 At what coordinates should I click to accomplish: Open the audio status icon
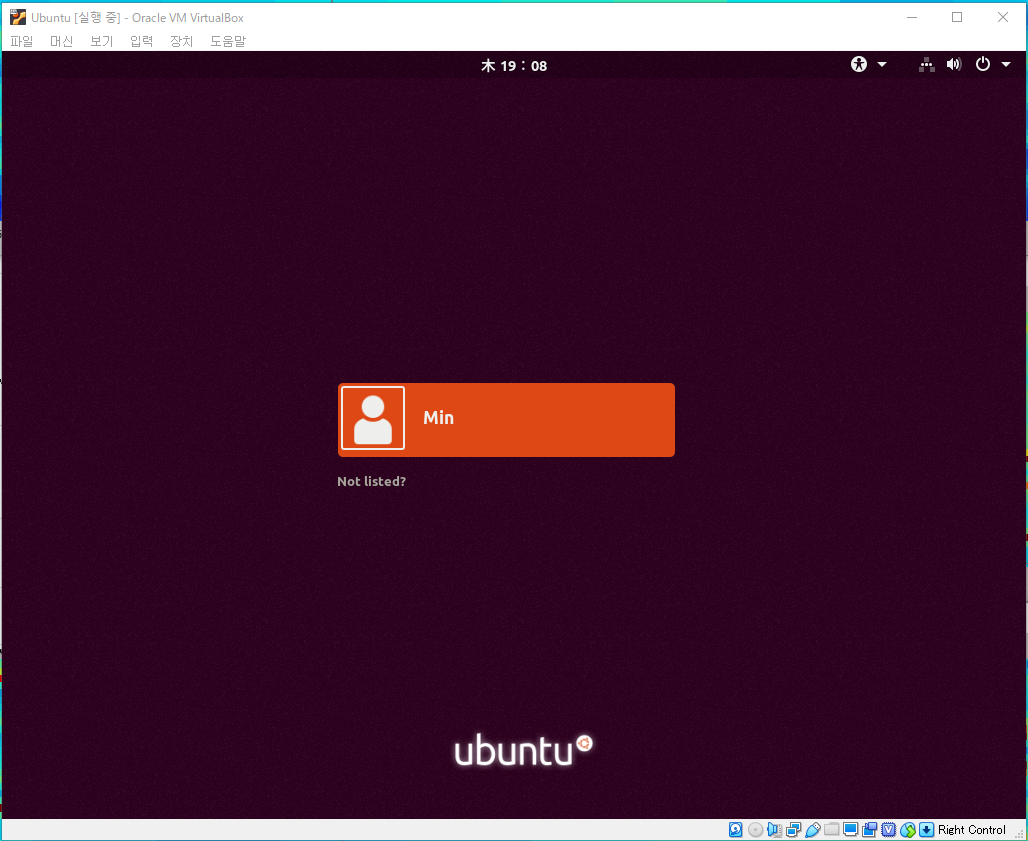click(x=774, y=830)
